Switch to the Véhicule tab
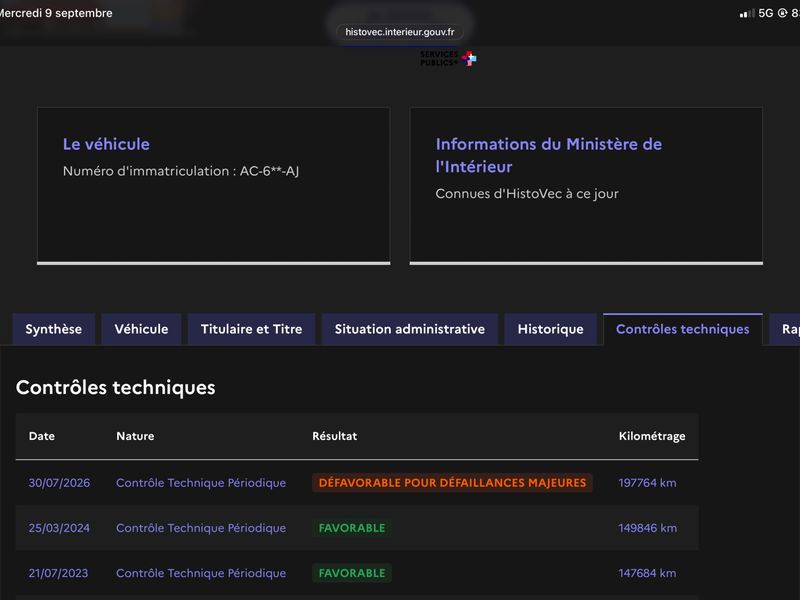The width and height of the screenshot is (800, 600). 141,329
